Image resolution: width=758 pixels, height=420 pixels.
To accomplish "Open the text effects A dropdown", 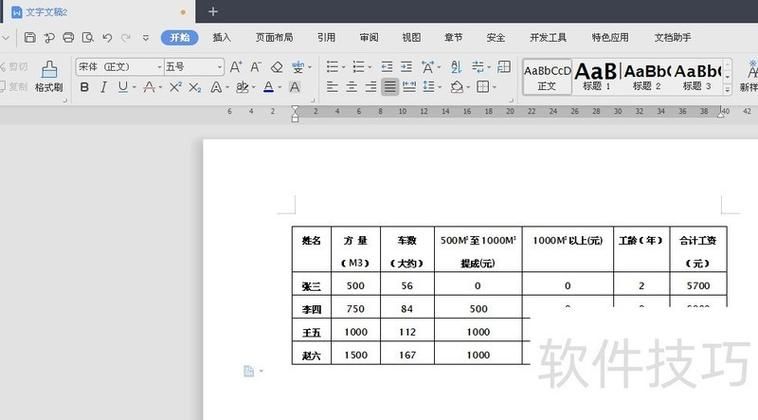I will (227, 87).
